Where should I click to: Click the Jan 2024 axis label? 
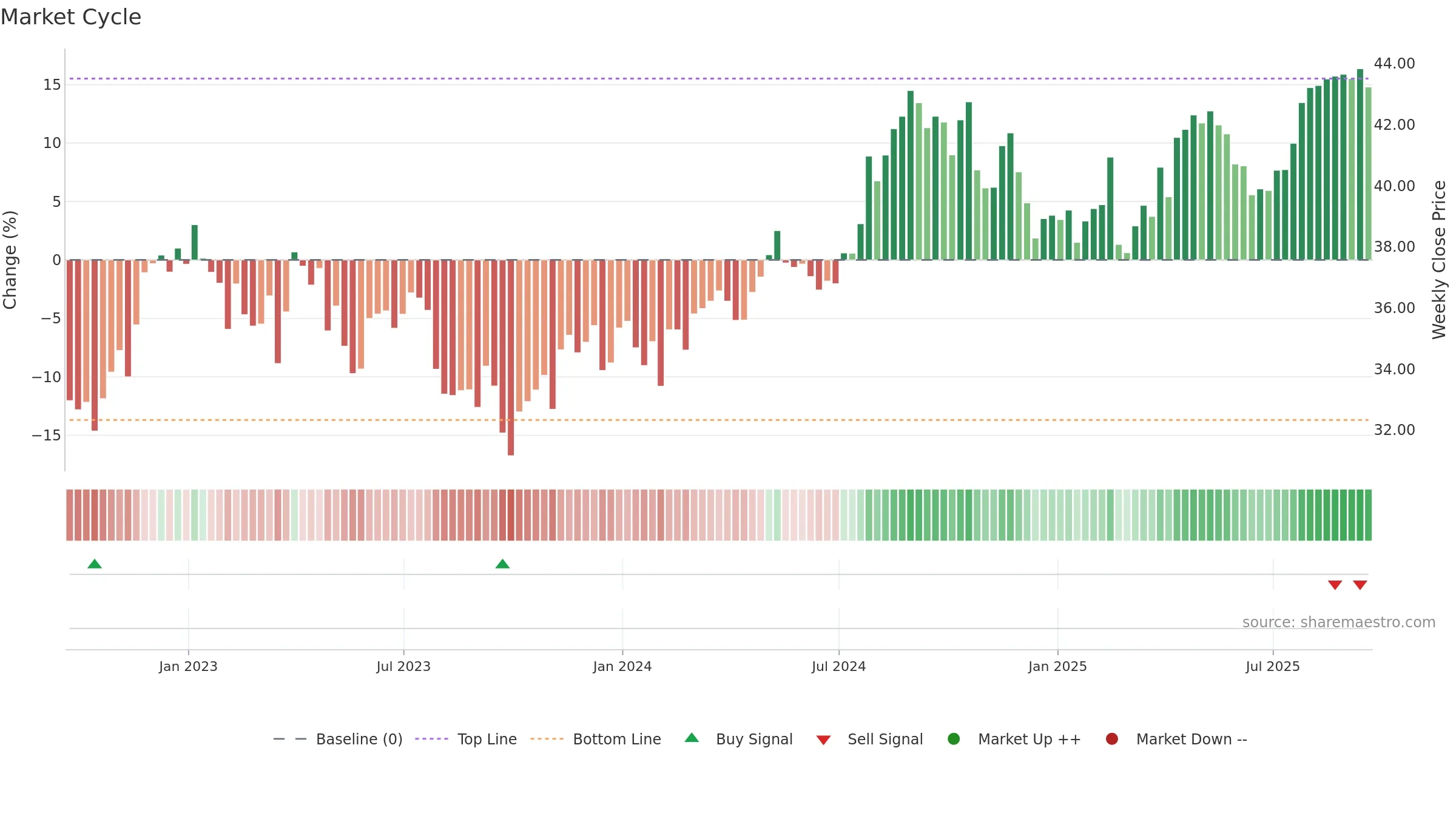point(622,666)
